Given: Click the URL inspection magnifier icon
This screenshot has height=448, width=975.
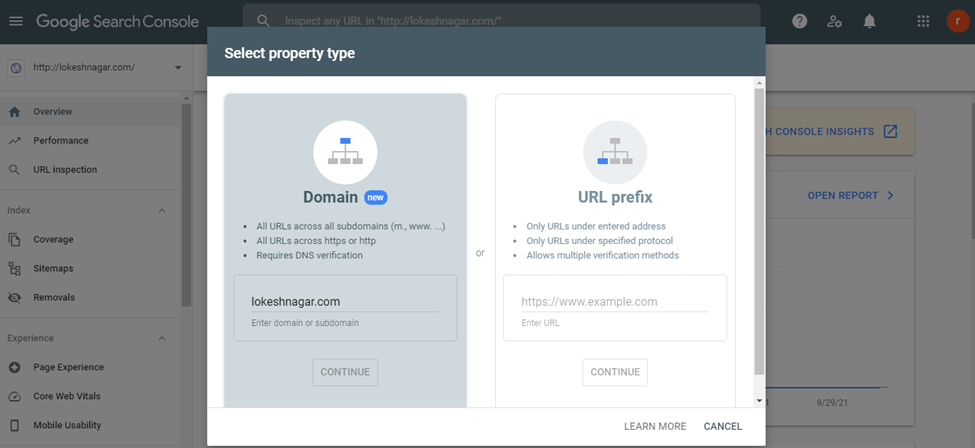Looking at the screenshot, I should click(x=14, y=170).
